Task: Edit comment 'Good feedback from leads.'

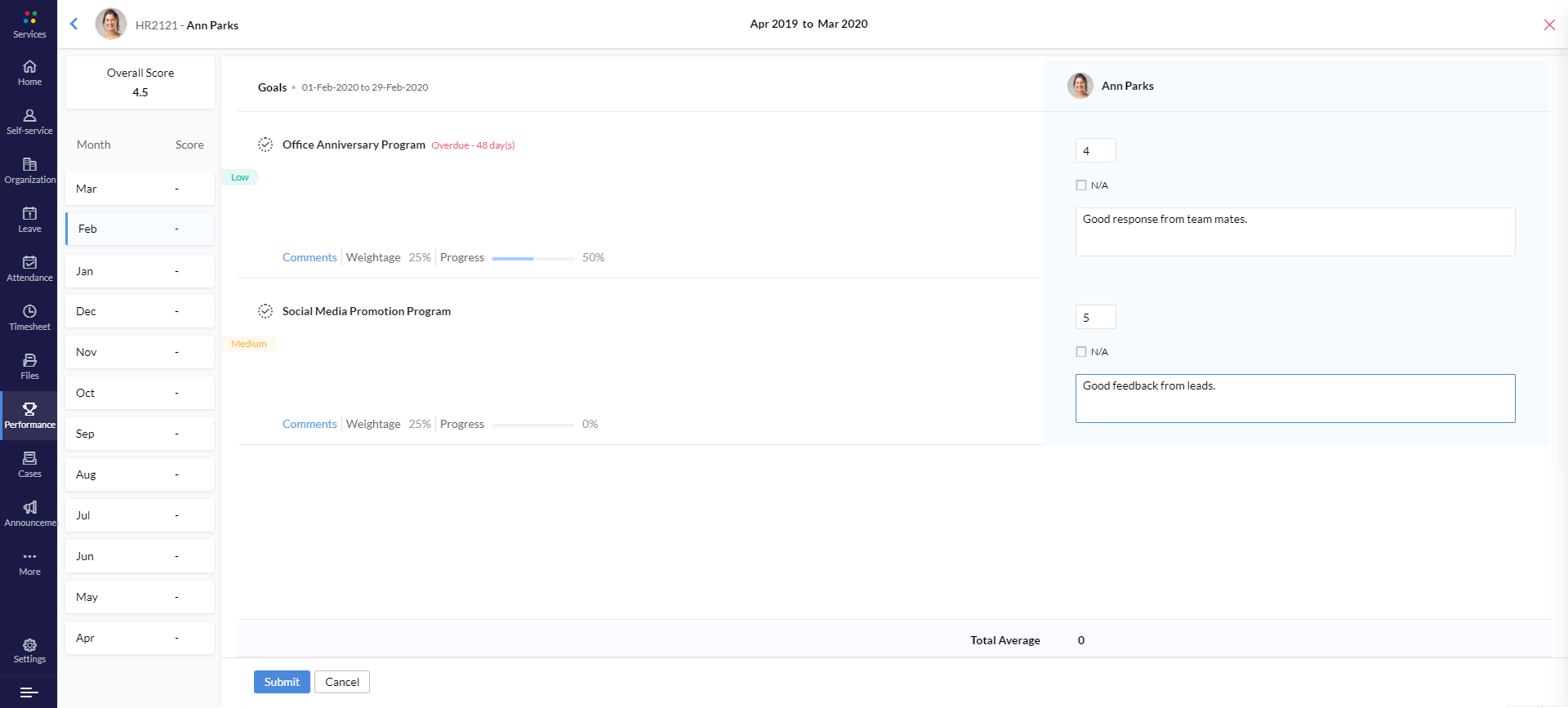Action: 1295,399
